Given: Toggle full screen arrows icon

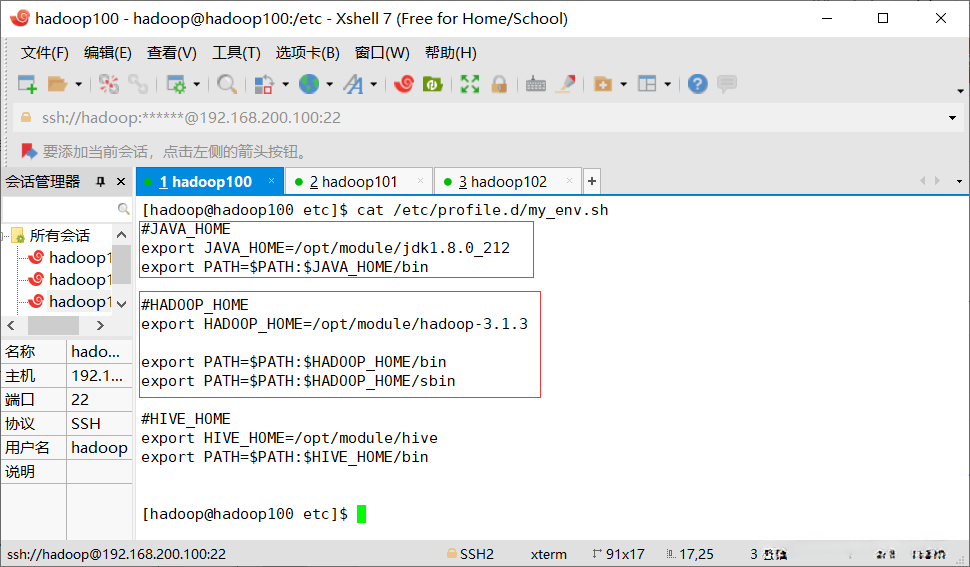Looking at the screenshot, I should point(470,84).
